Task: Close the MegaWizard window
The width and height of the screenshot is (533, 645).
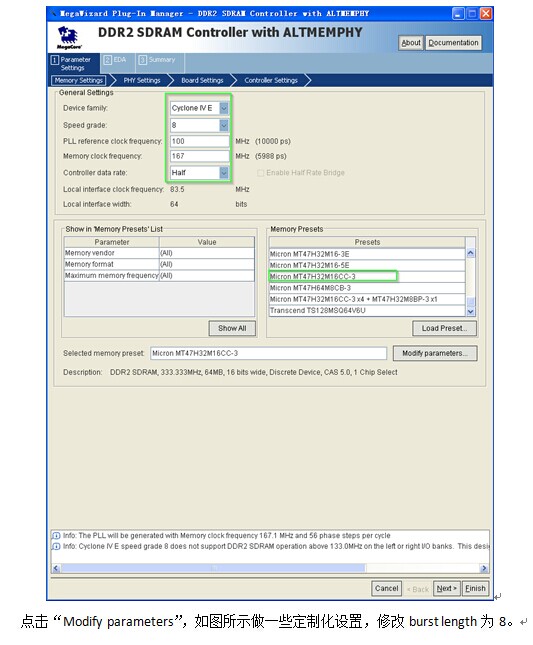Action: (486, 14)
